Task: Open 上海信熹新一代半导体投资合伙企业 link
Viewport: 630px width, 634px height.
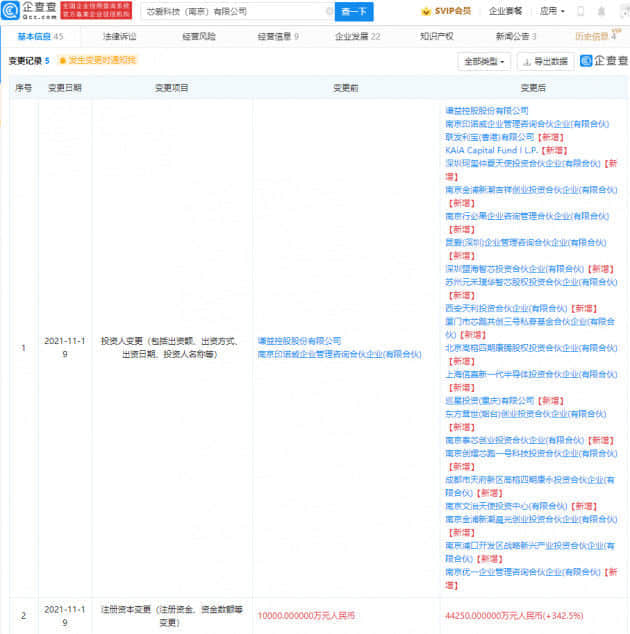Action: (x=531, y=374)
